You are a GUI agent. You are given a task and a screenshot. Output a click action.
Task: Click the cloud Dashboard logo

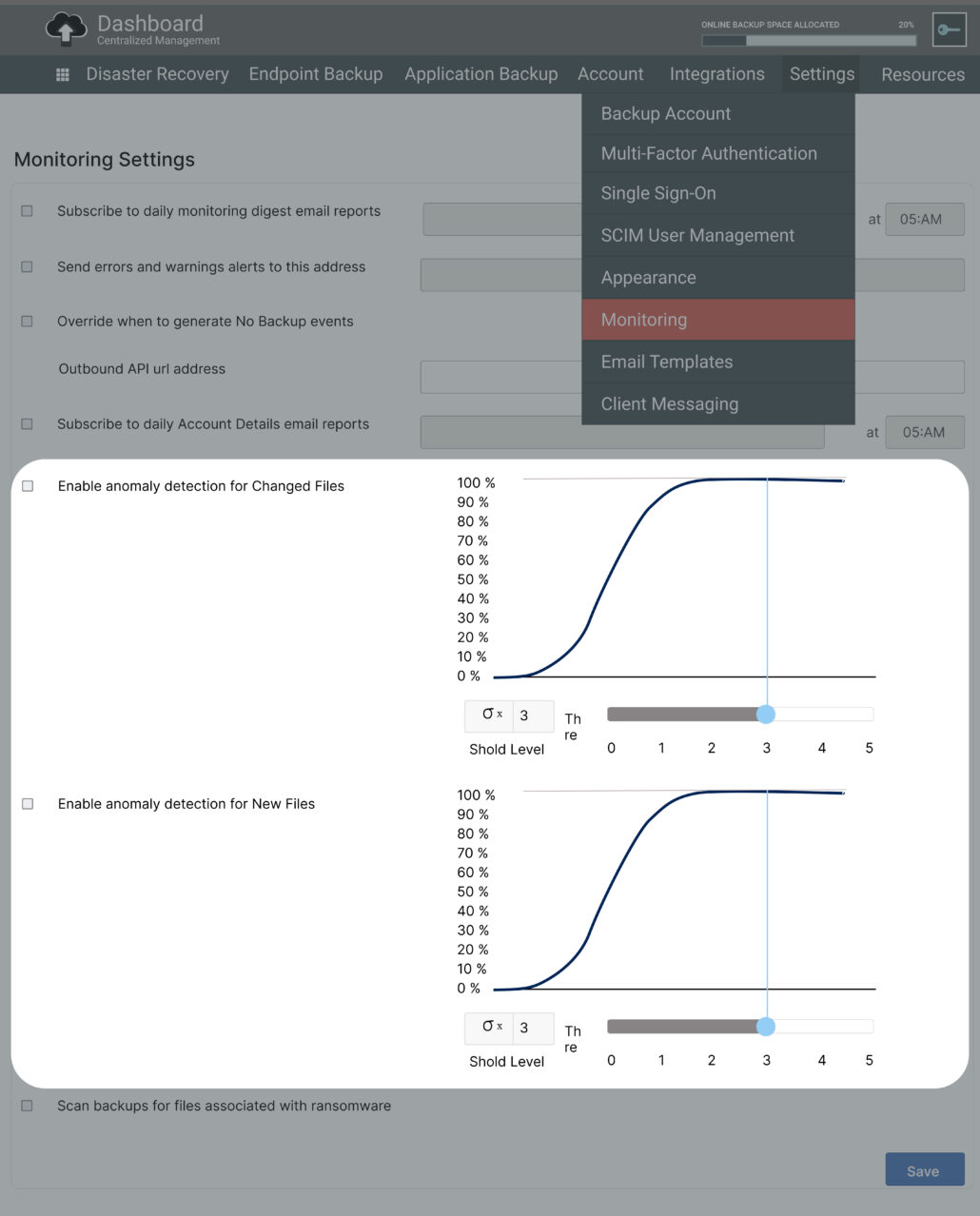pos(65,29)
